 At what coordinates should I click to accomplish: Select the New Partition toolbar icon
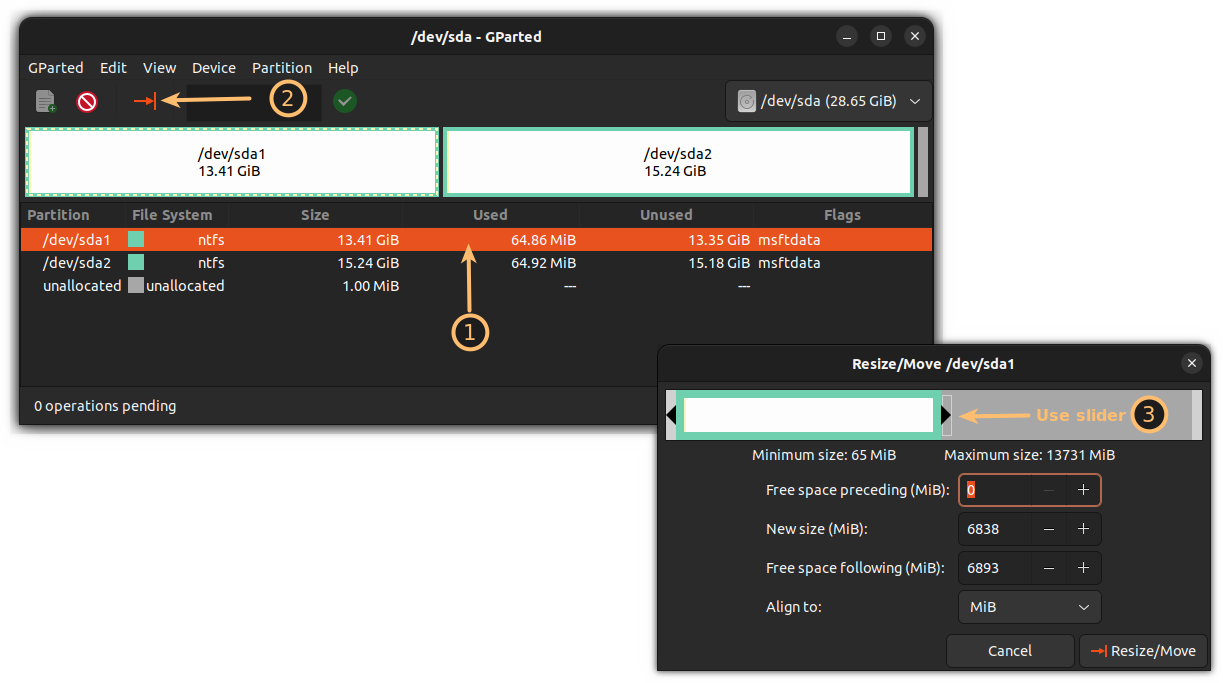pyautogui.click(x=45, y=100)
